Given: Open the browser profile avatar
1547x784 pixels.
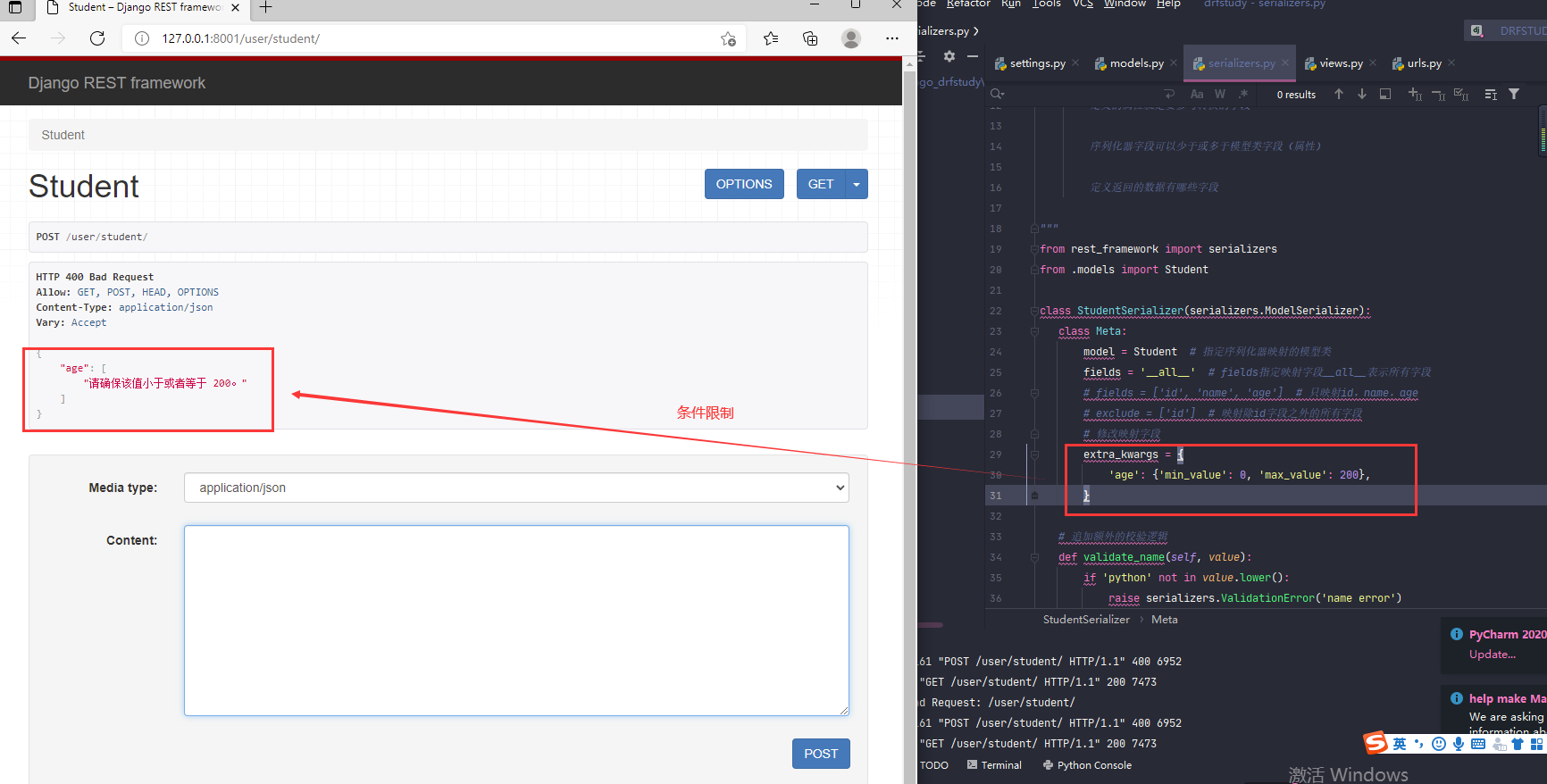Looking at the screenshot, I should tap(851, 38).
